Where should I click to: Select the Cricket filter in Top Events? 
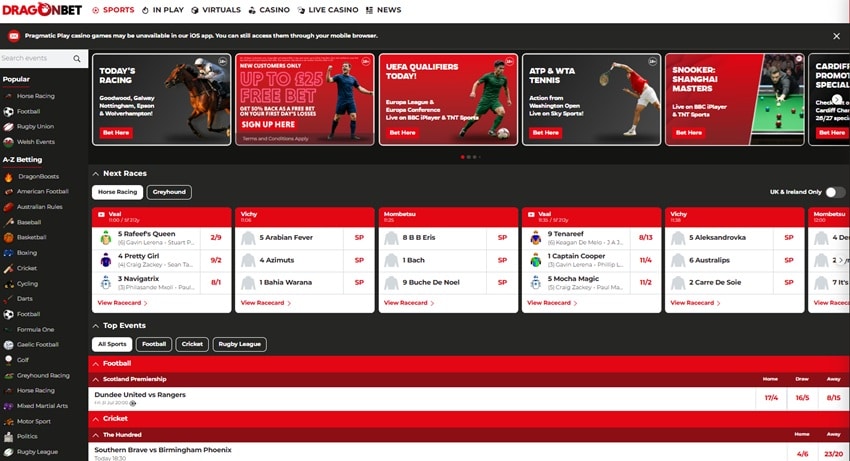(x=192, y=344)
